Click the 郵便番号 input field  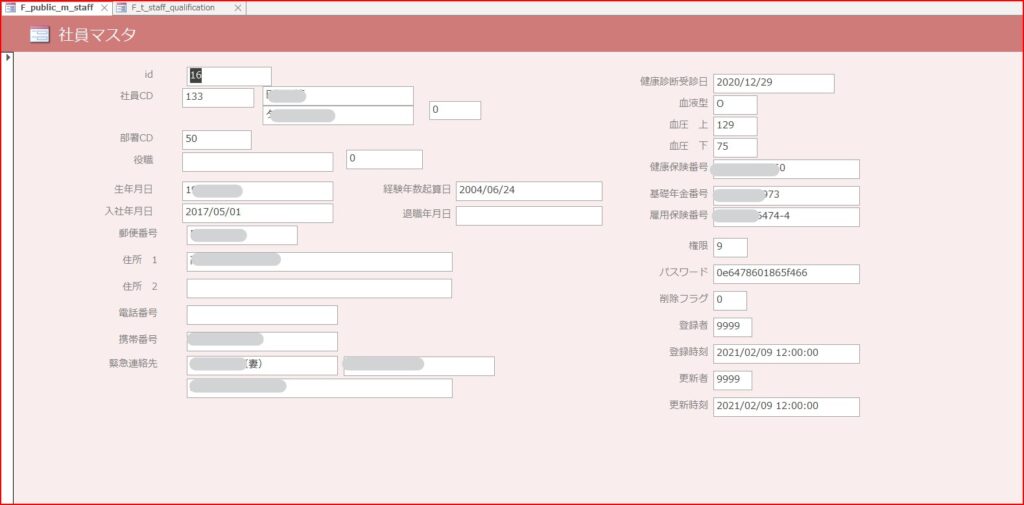(x=242, y=235)
